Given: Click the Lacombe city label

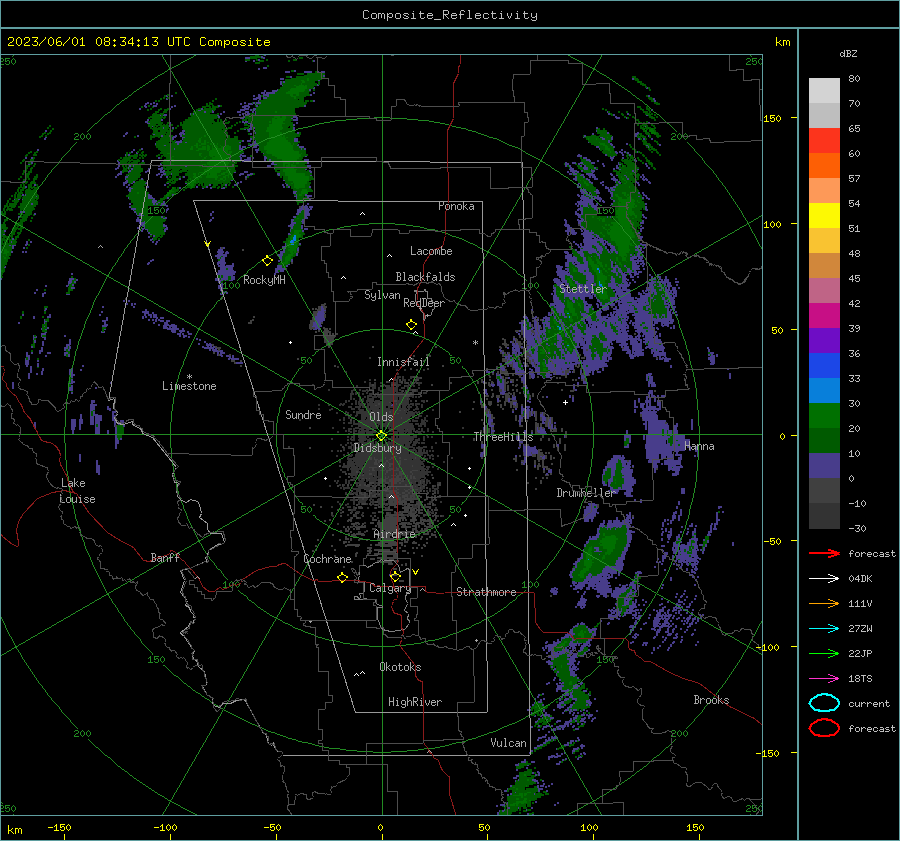Looking at the screenshot, I should [431, 251].
